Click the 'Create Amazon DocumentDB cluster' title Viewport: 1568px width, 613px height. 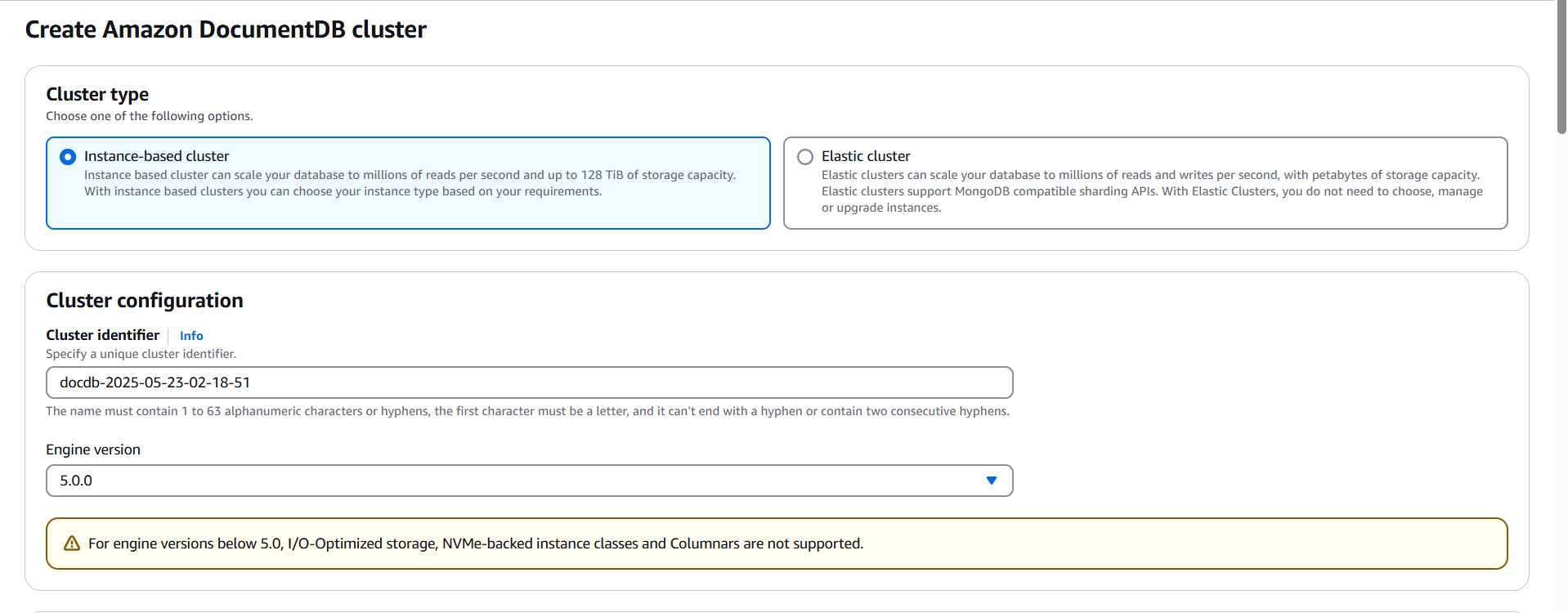click(x=226, y=29)
